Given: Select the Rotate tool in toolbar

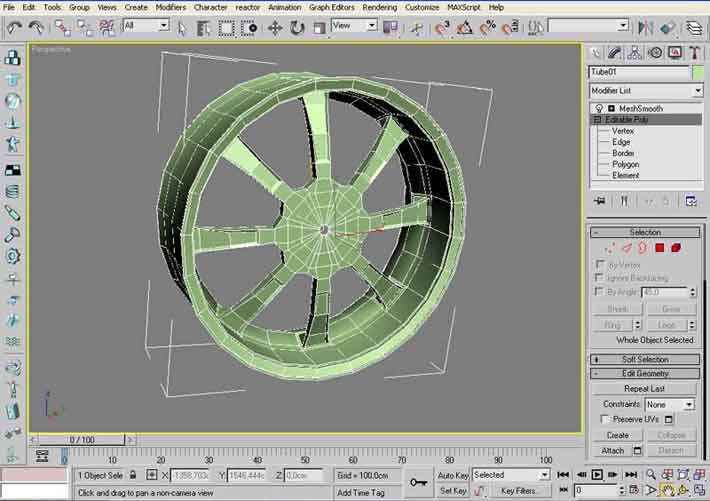Looking at the screenshot, I should point(297,27).
